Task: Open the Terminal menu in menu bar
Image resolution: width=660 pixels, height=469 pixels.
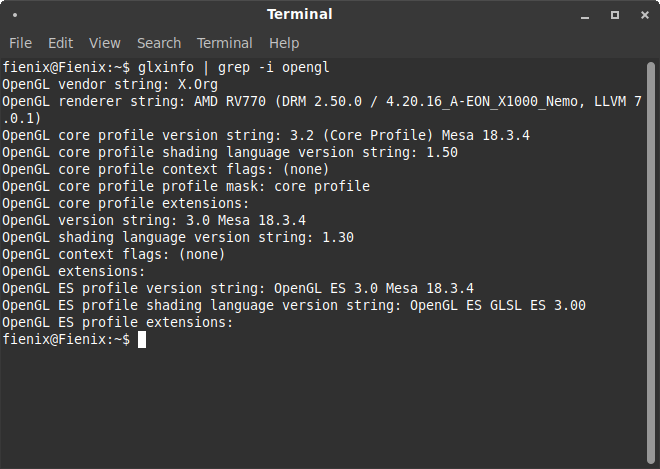Action: [224, 43]
